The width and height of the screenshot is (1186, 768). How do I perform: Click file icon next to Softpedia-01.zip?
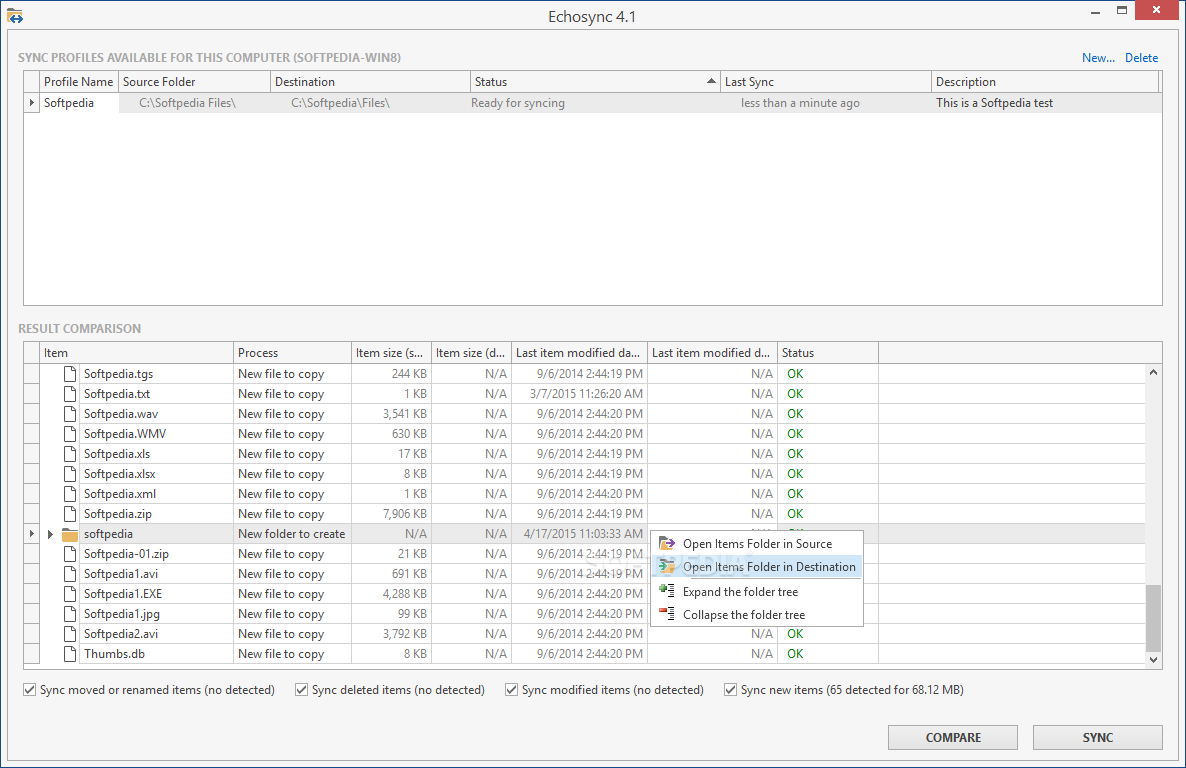click(70, 554)
